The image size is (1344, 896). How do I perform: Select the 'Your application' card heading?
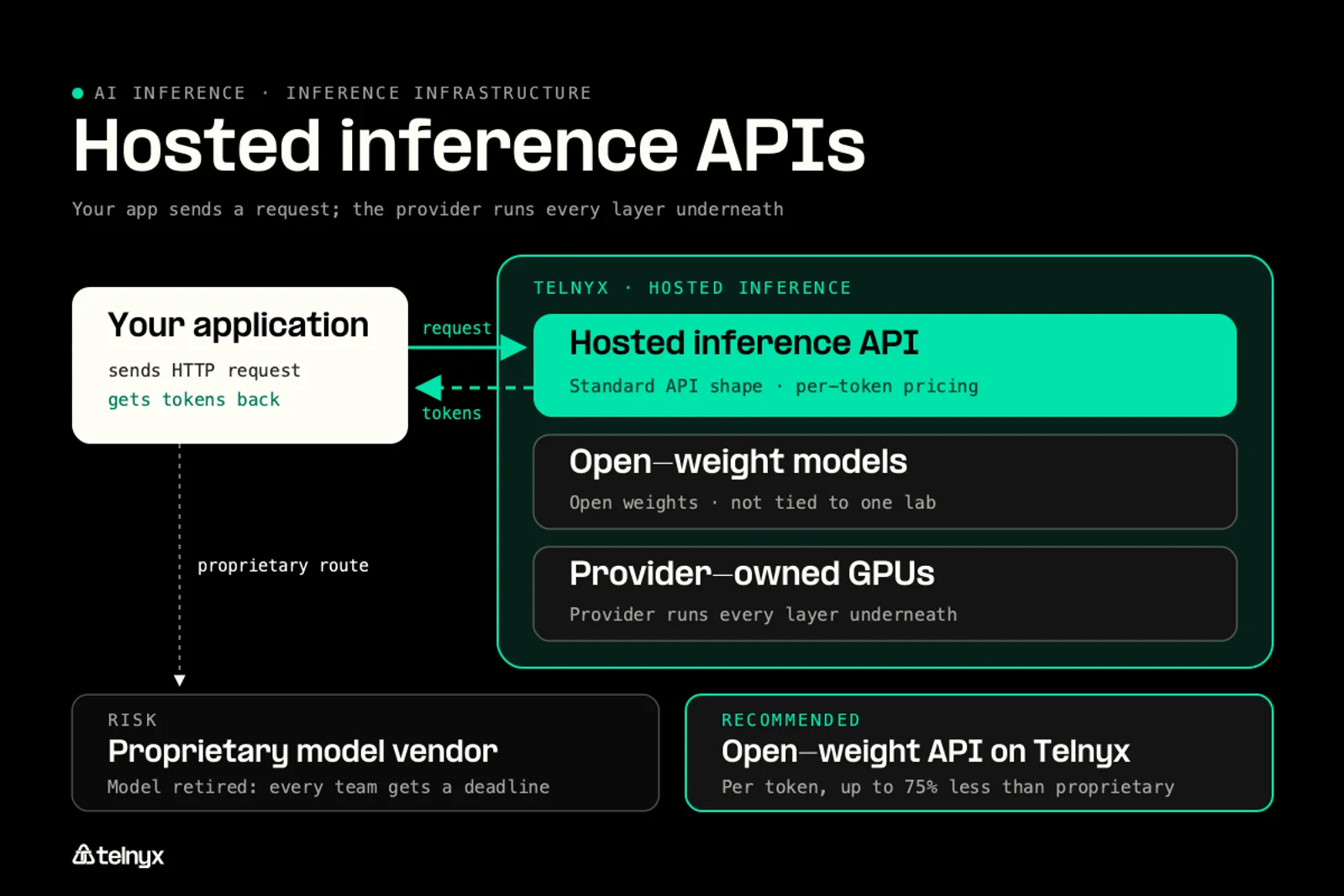pos(238,326)
